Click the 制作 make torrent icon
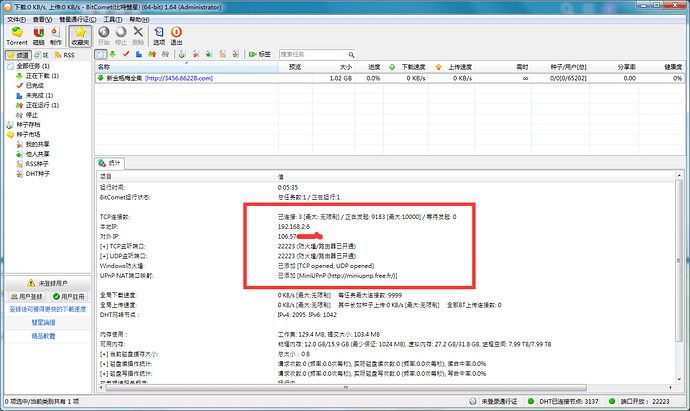Image resolution: width=690 pixels, height=411 pixels. point(56,36)
